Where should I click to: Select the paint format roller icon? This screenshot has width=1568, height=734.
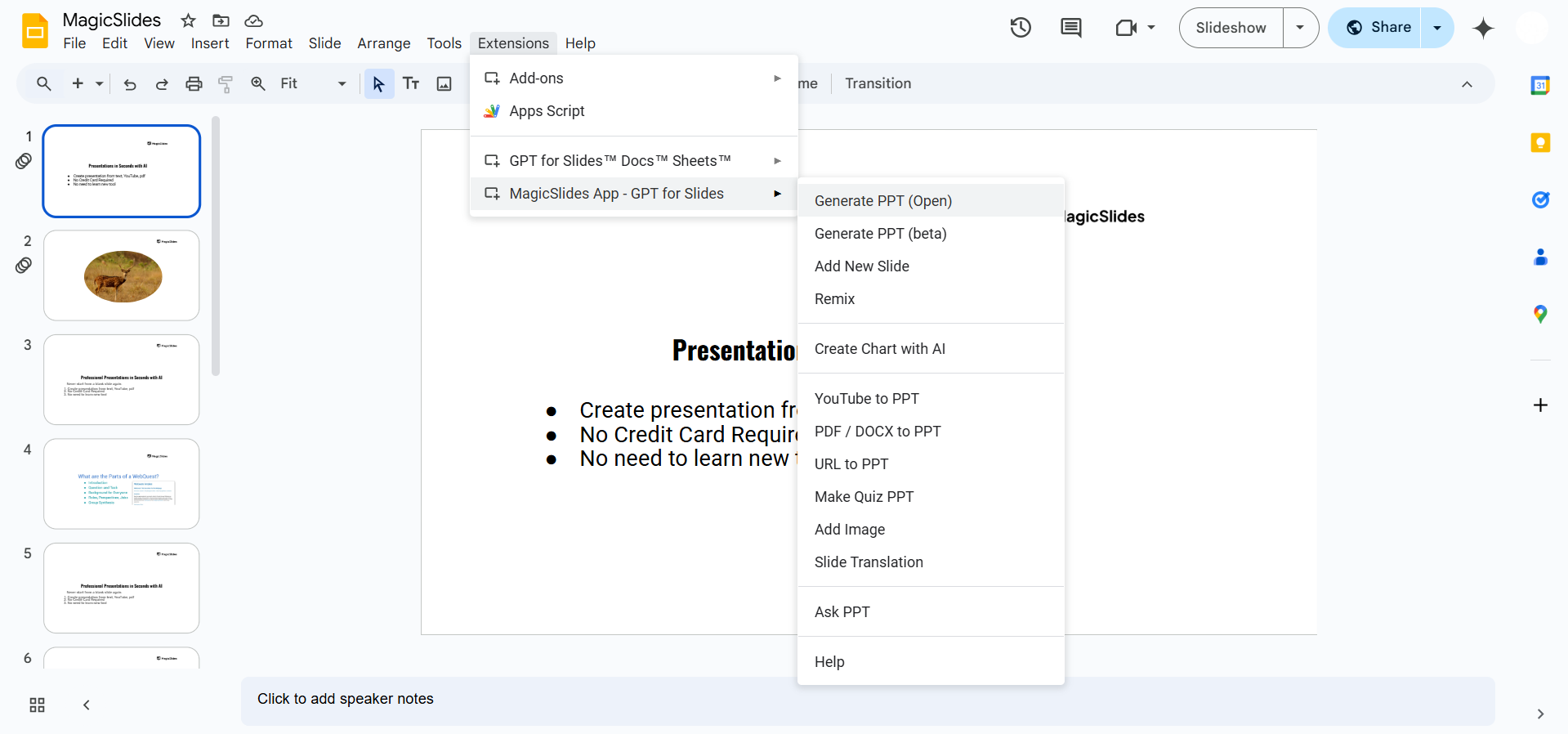pyautogui.click(x=226, y=83)
